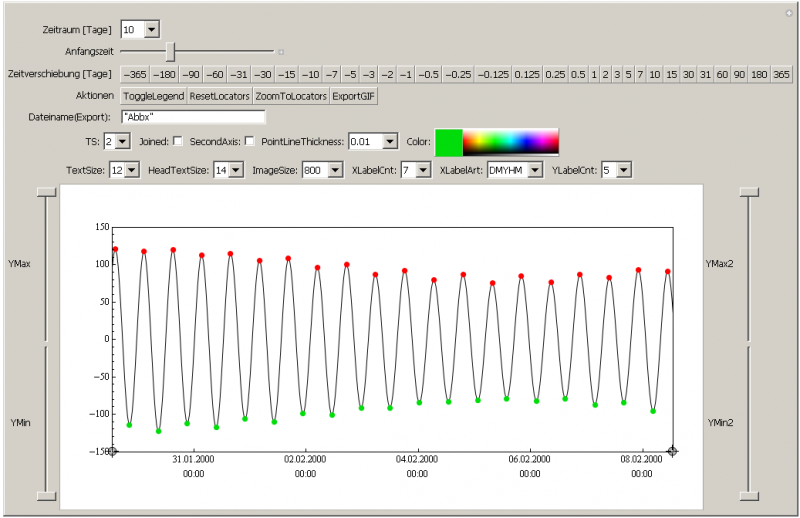The height and width of the screenshot is (518, 800).
Task: Pick a color from the rainbow color bar
Action: (x=511, y=142)
